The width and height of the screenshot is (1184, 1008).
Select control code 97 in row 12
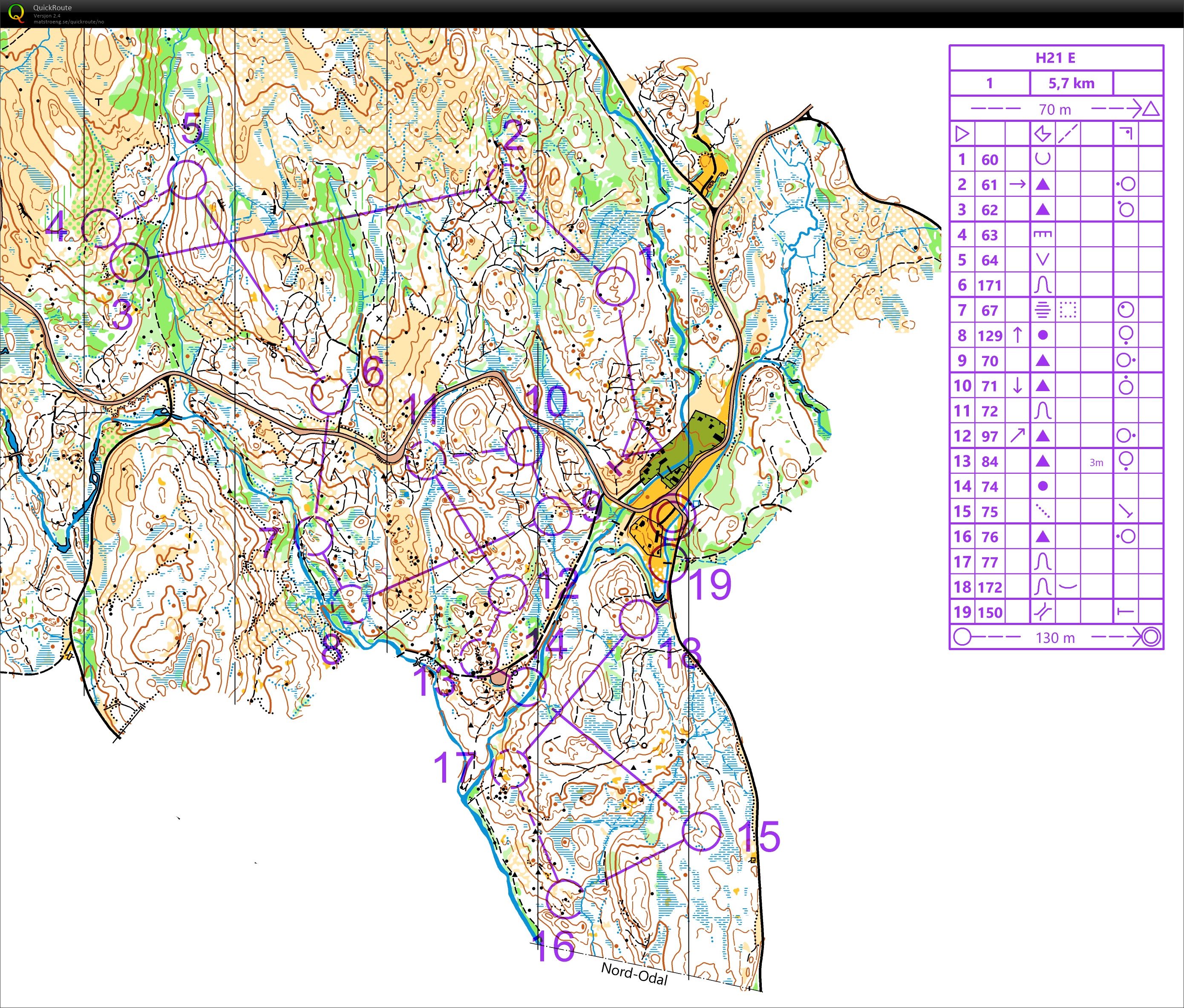(989, 436)
